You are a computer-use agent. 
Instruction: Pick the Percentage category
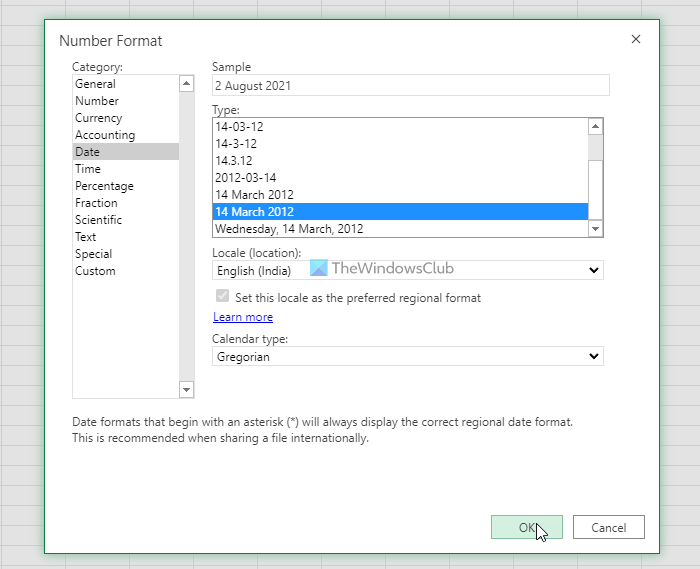[125, 186]
